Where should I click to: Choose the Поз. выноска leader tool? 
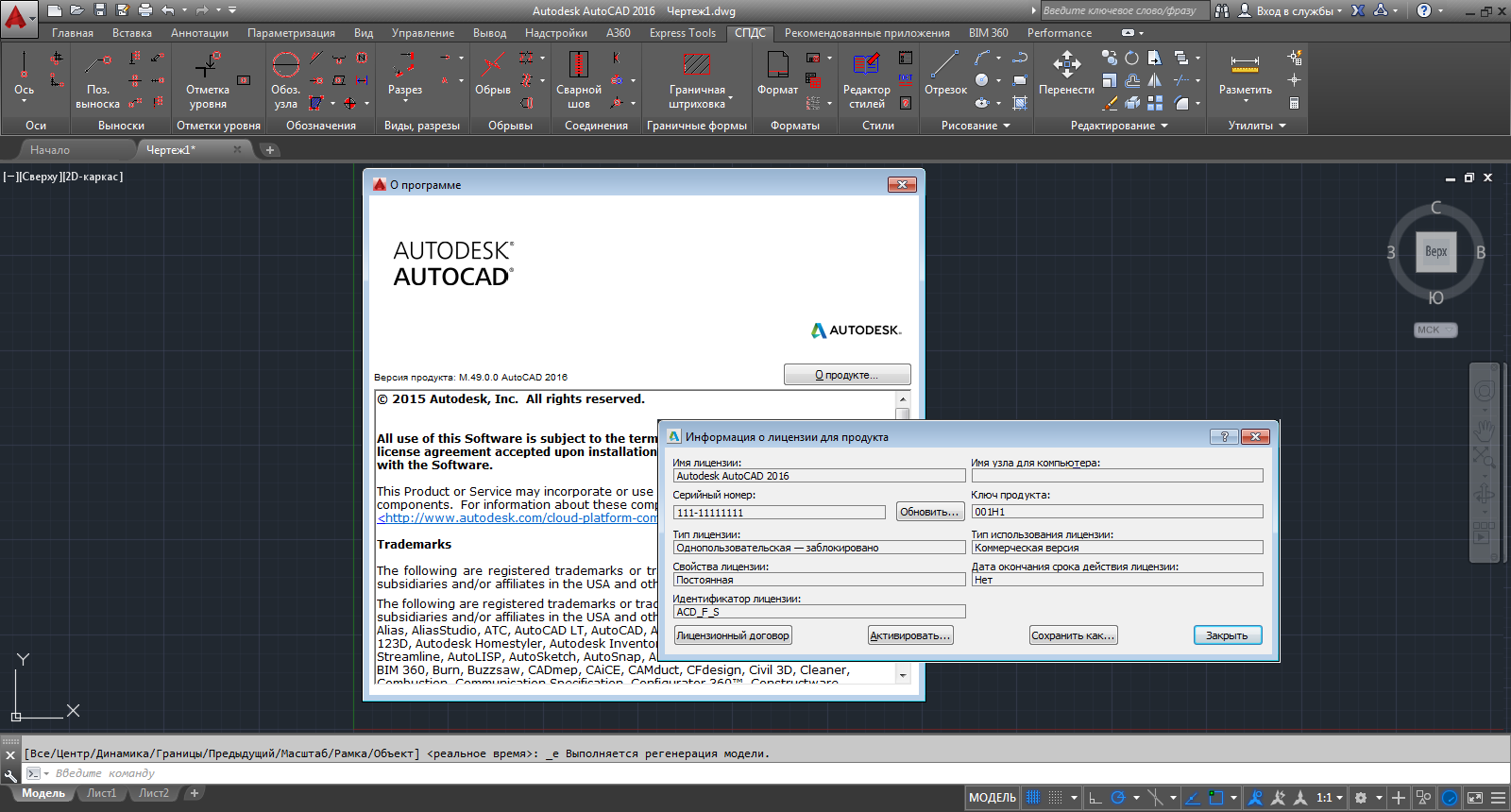[x=97, y=79]
